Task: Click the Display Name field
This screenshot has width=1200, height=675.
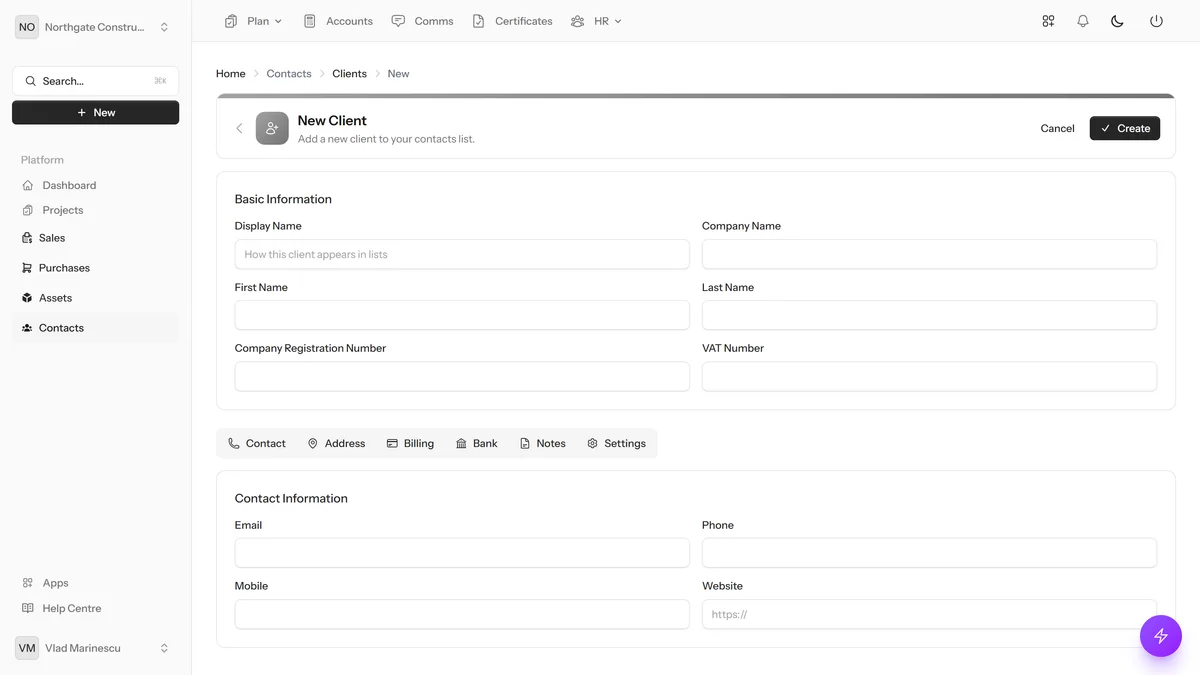Action: (462, 254)
